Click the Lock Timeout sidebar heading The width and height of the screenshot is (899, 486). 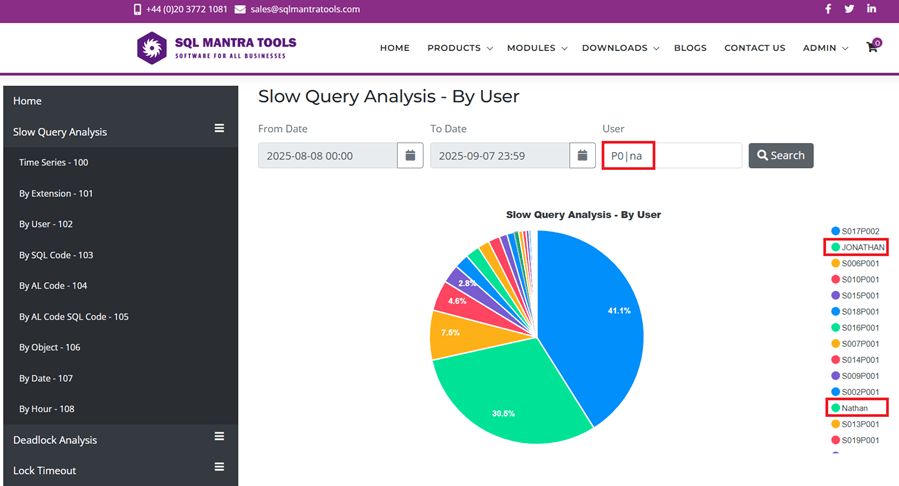point(45,471)
